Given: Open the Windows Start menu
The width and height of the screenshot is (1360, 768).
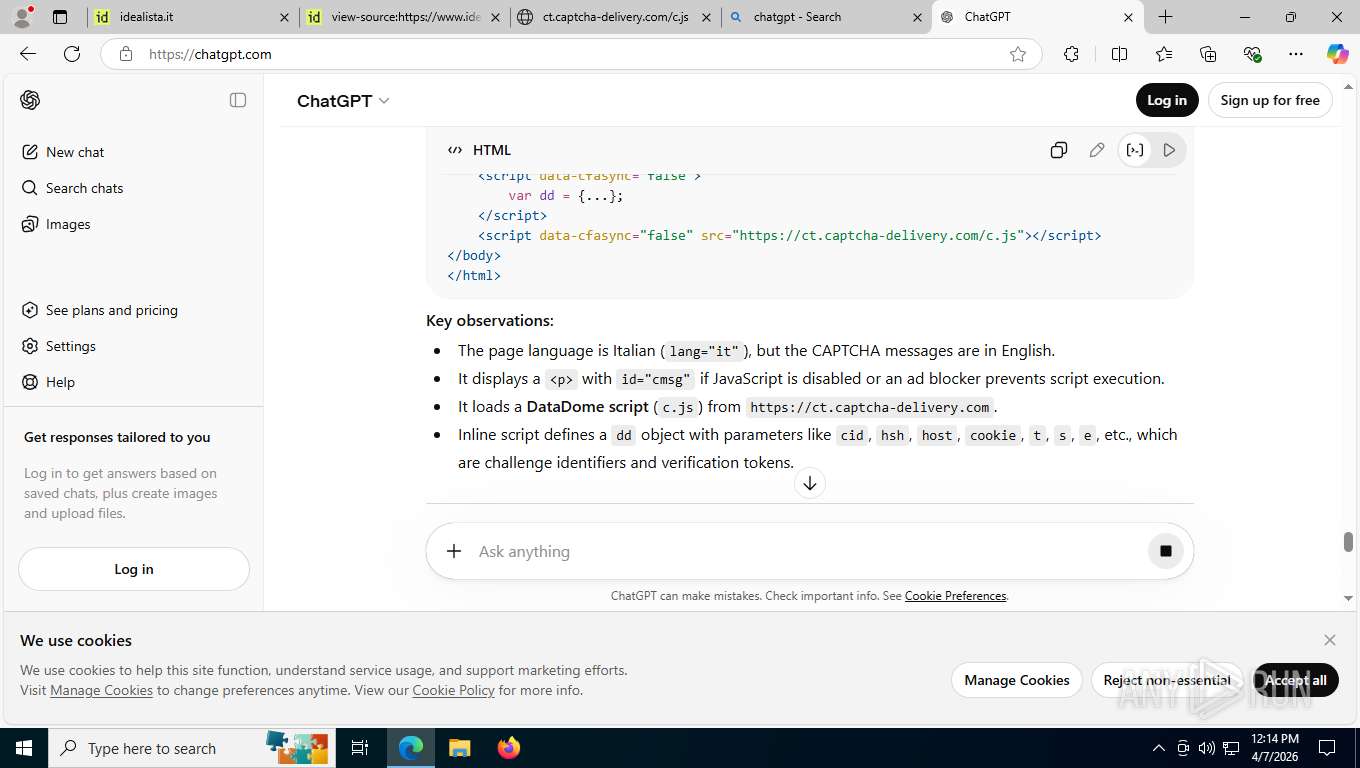Looking at the screenshot, I should pyautogui.click(x=24, y=748).
